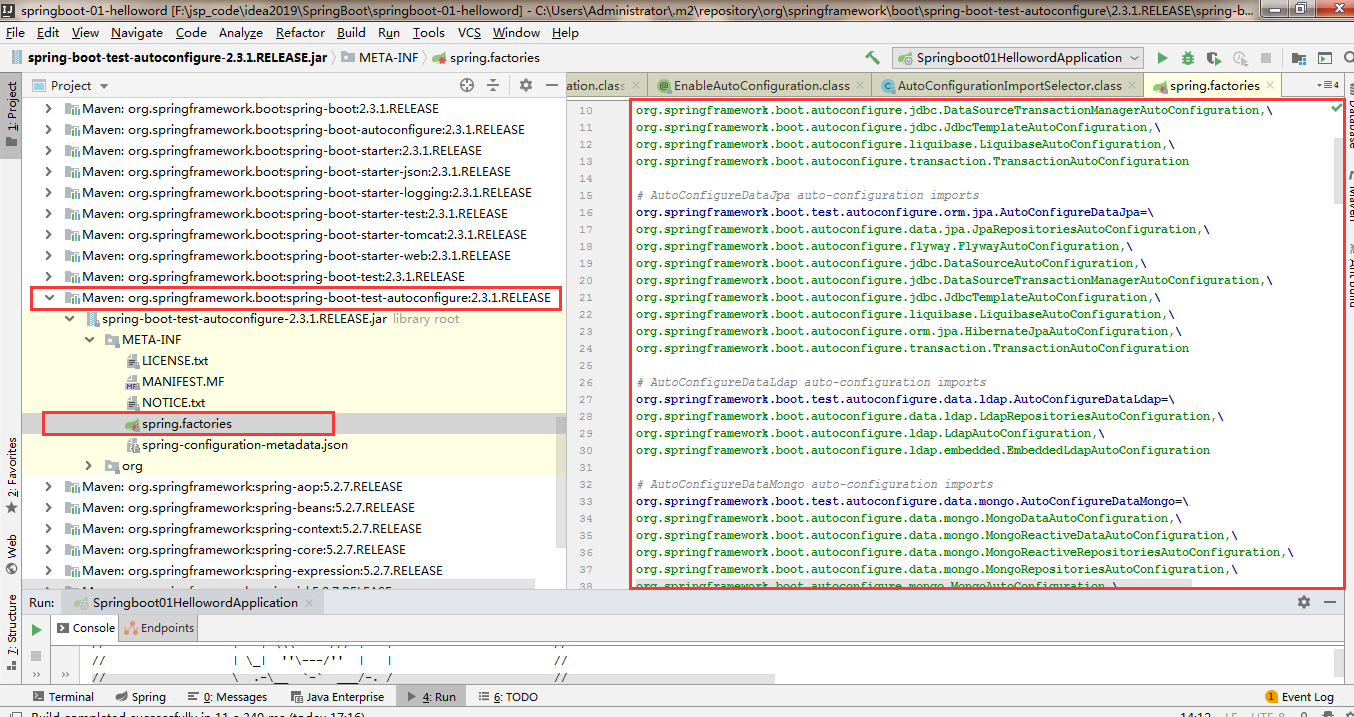Collapse all nodes in the Project panel
The height and width of the screenshot is (717, 1354).
point(495,85)
